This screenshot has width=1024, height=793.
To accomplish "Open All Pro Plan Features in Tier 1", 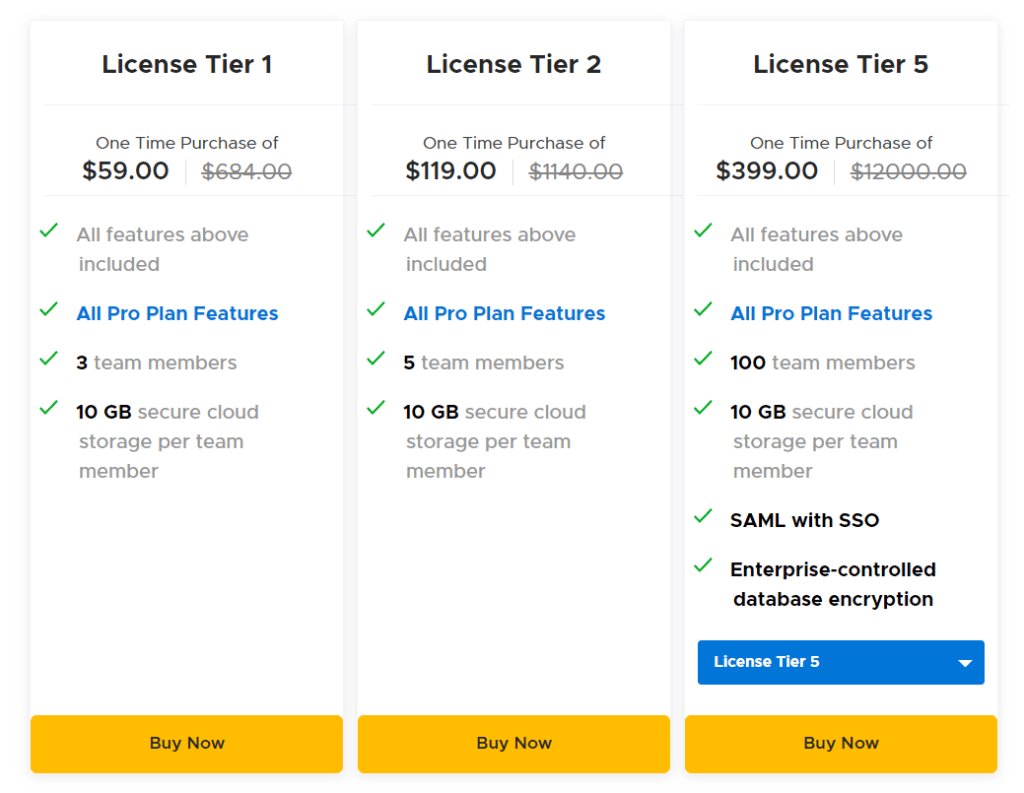I will pos(177,313).
